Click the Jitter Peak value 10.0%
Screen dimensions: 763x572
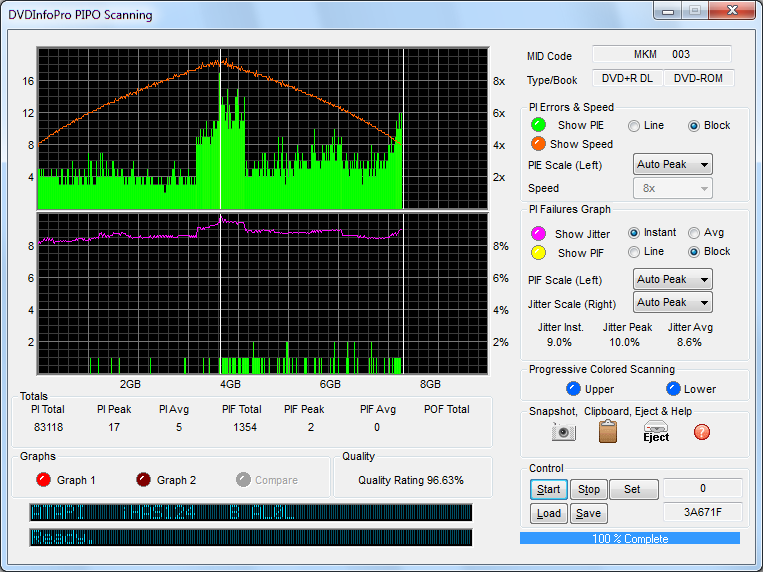624,342
